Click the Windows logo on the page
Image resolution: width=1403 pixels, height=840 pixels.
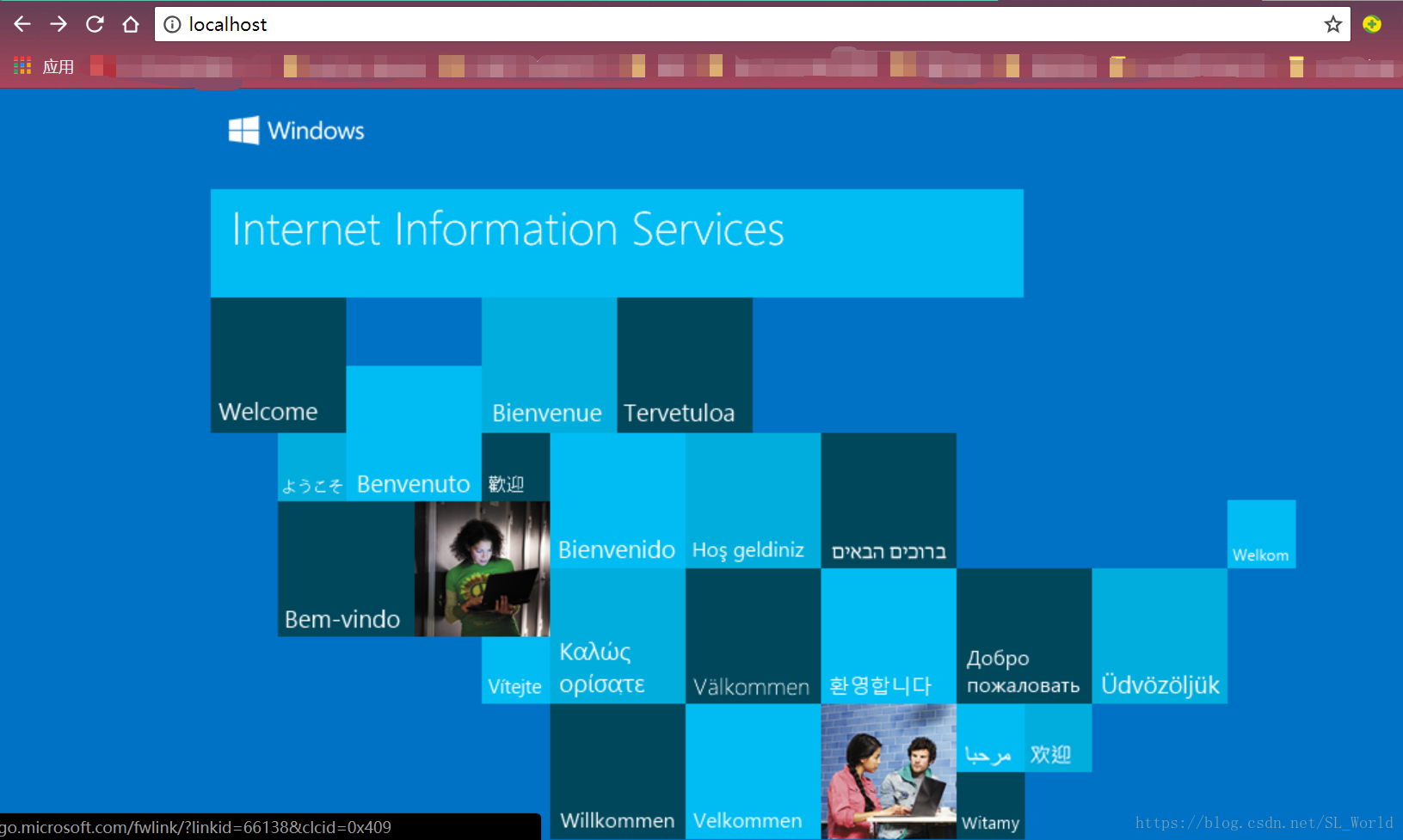tap(243, 130)
